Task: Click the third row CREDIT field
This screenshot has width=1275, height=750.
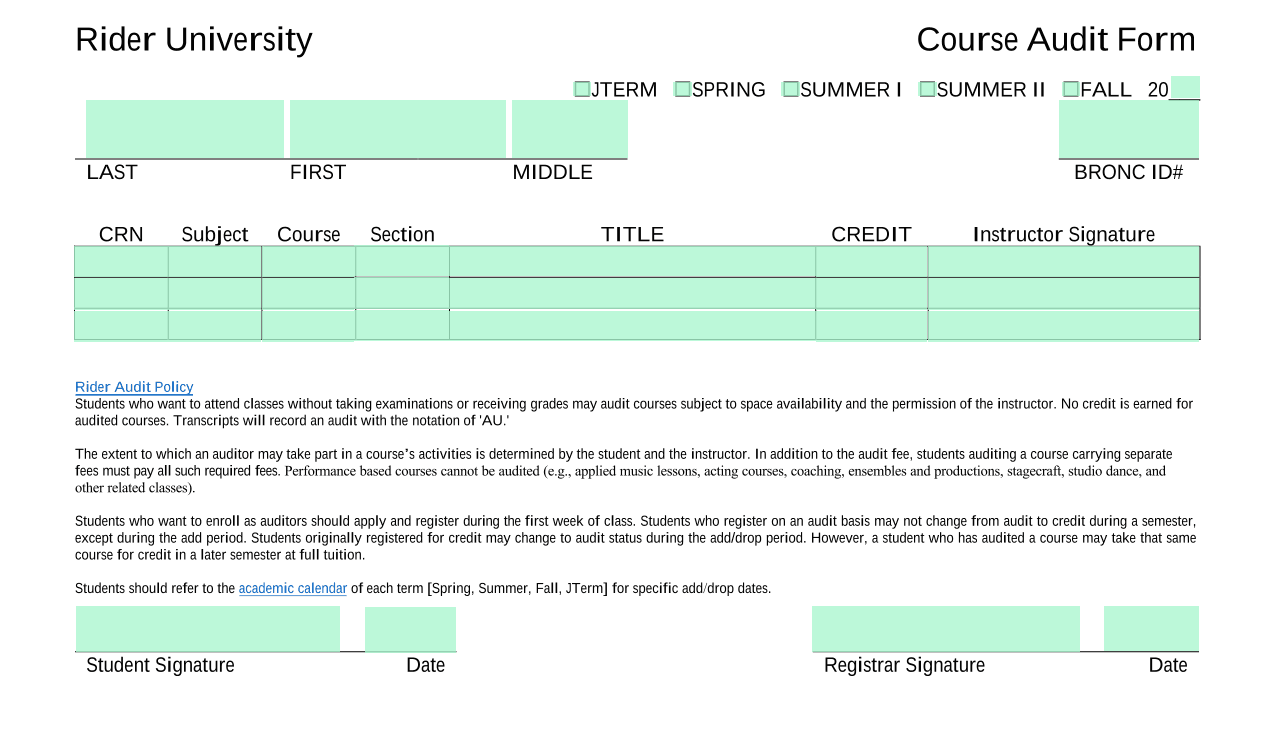Action: 872,325
